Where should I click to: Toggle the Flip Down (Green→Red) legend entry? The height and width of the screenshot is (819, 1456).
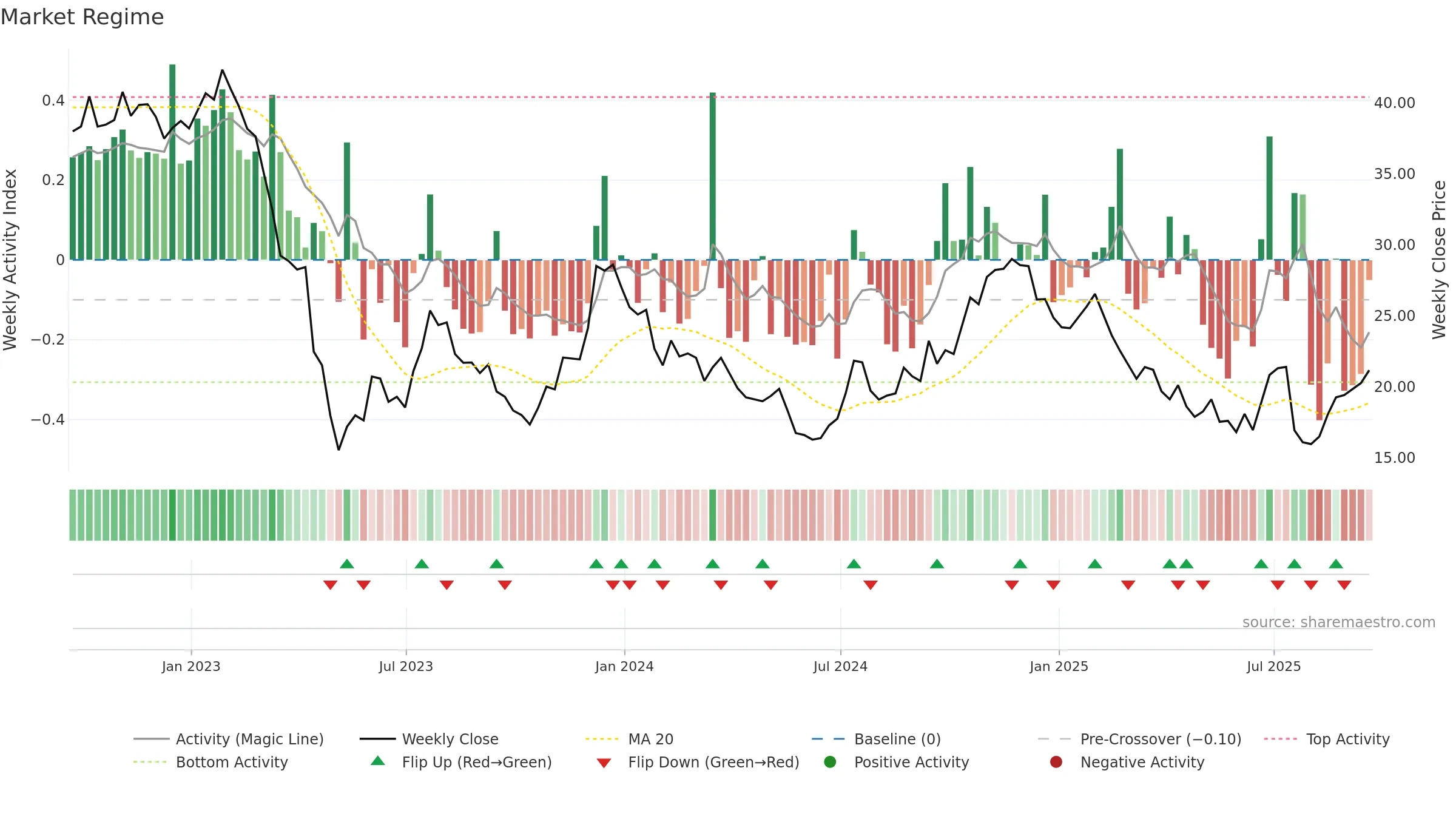[x=698, y=762]
